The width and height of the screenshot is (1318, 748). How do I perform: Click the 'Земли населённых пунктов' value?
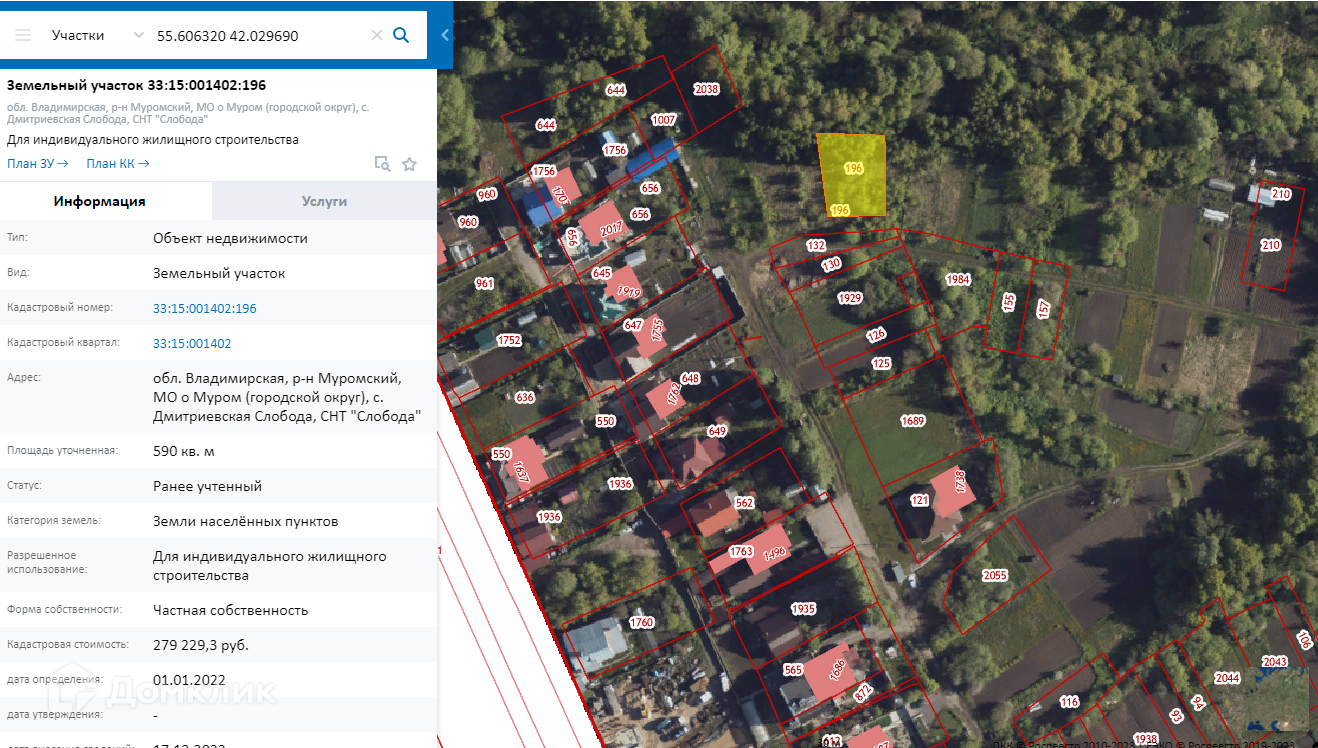point(245,521)
